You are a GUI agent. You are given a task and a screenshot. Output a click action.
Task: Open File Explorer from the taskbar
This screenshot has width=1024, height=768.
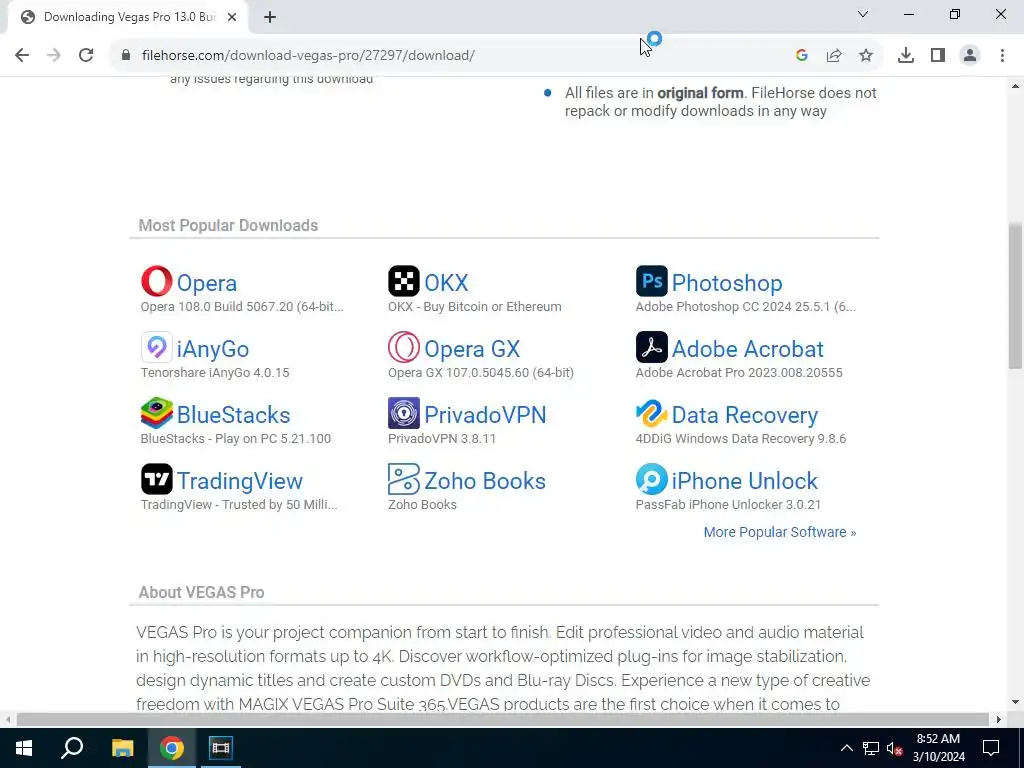tap(122, 748)
